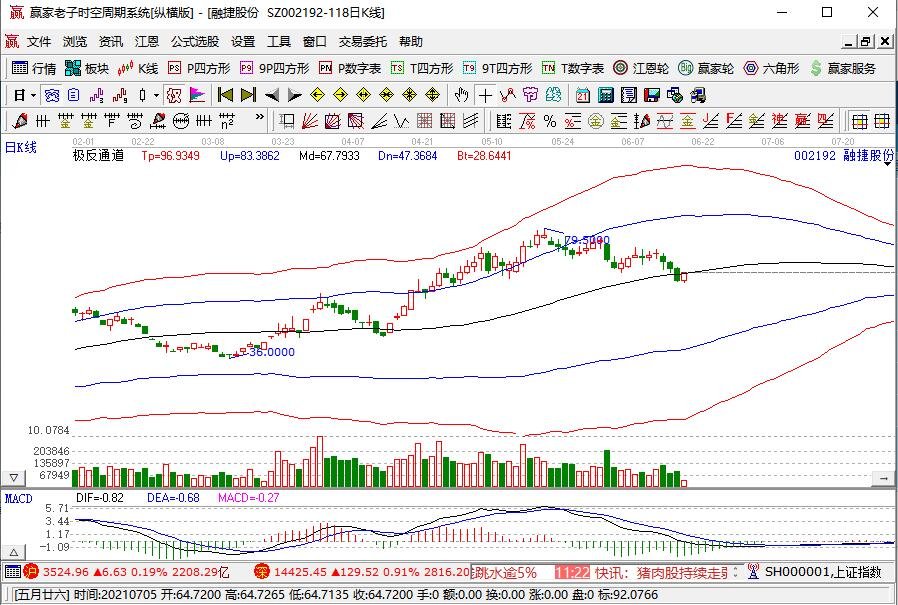Open the T四方形 tool
The height and width of the screenshot is (605, 898).
pos(422,68)
